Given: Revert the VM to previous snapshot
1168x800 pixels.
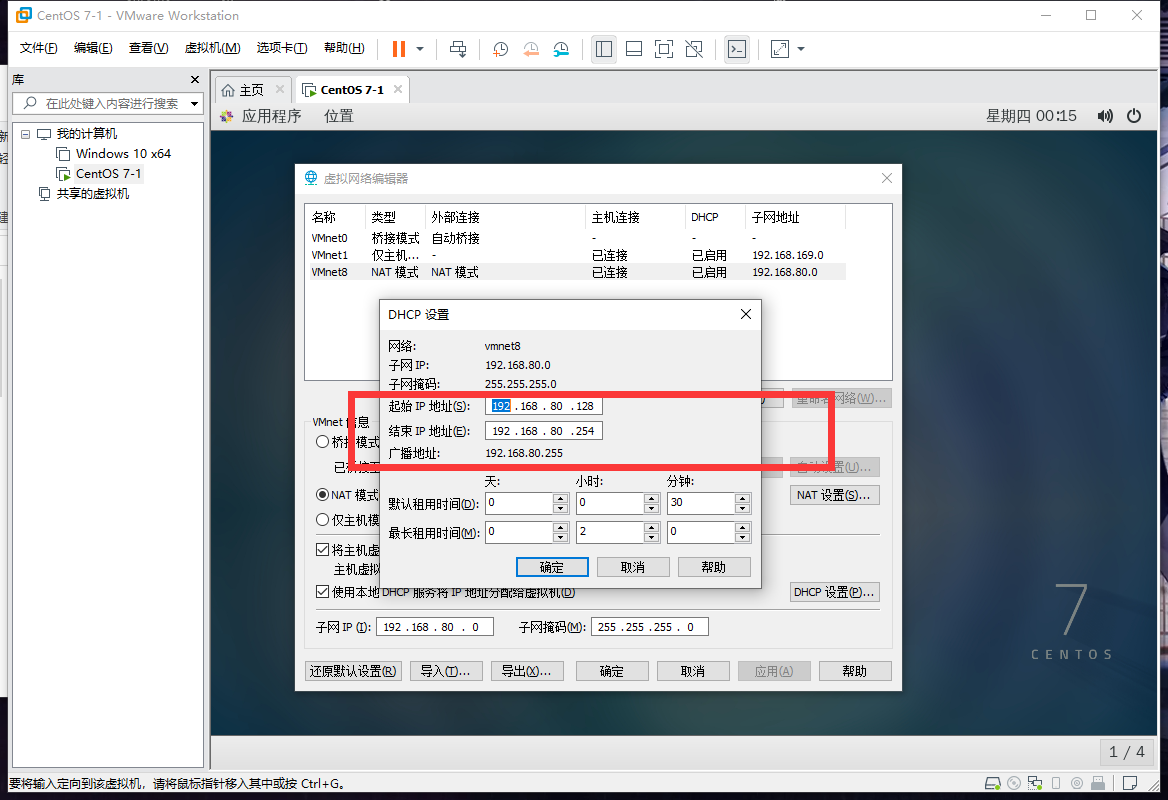Looking at the screenshot, I should coord(531,49).
